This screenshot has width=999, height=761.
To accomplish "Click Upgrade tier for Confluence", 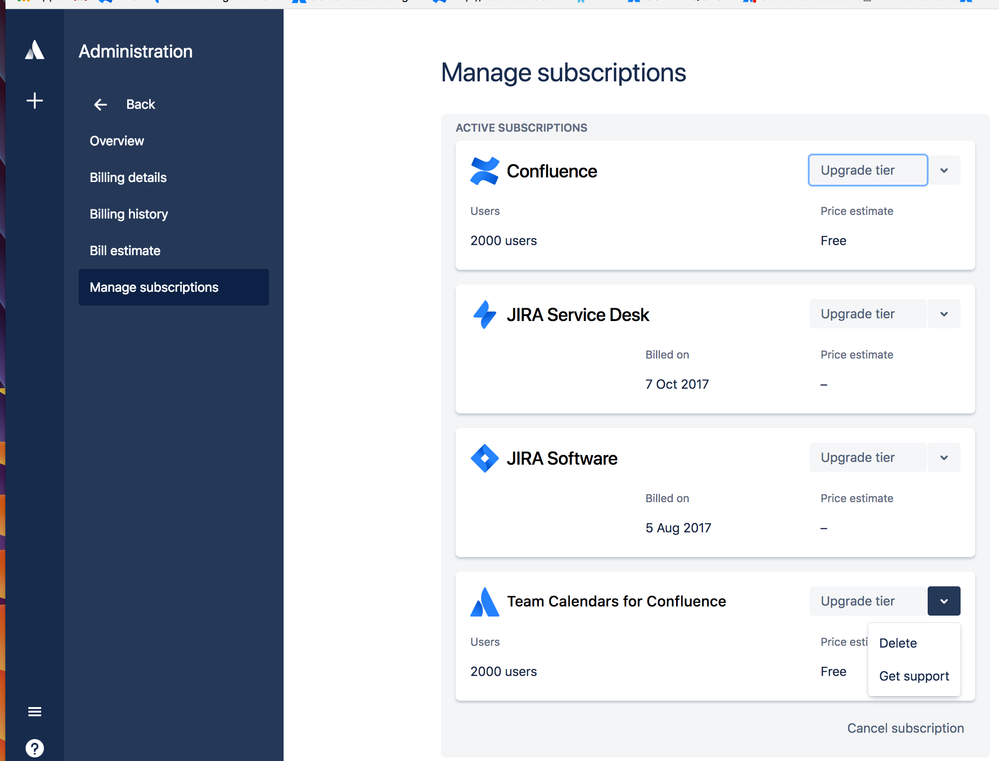I will point(868,170).
